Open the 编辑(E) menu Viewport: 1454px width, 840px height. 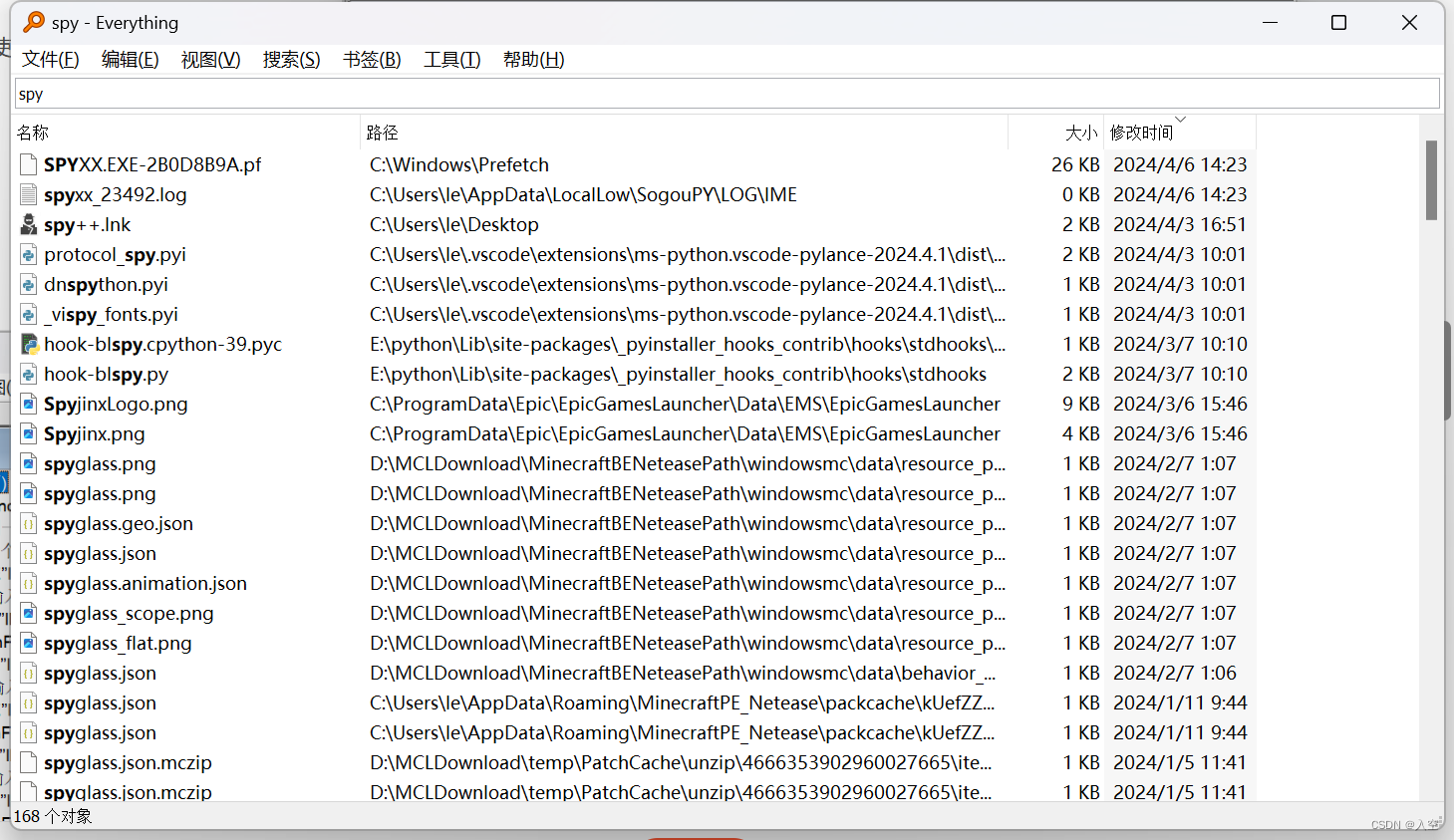click(131, 60)
